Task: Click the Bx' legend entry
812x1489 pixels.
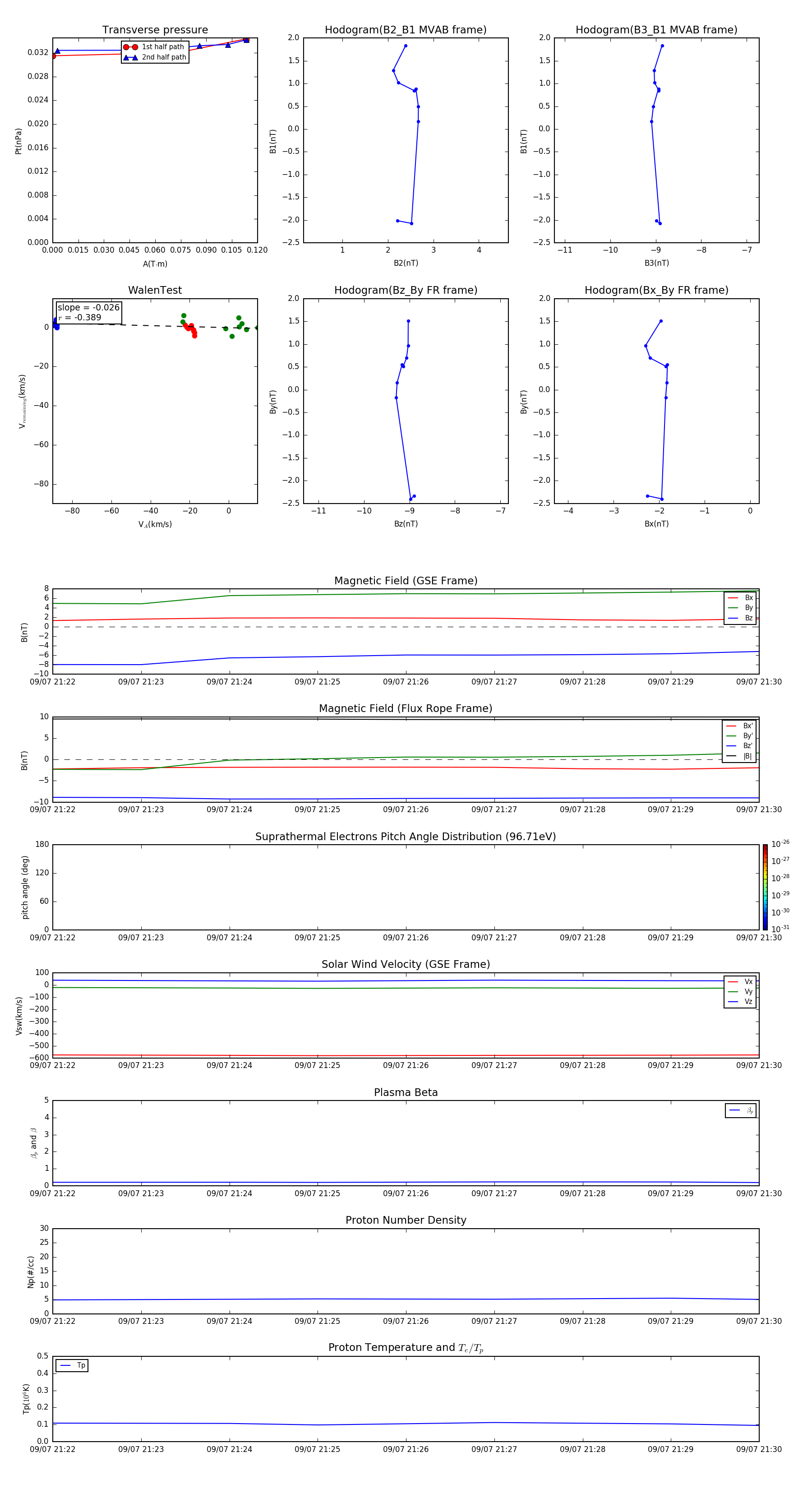Action: point(739,726)
